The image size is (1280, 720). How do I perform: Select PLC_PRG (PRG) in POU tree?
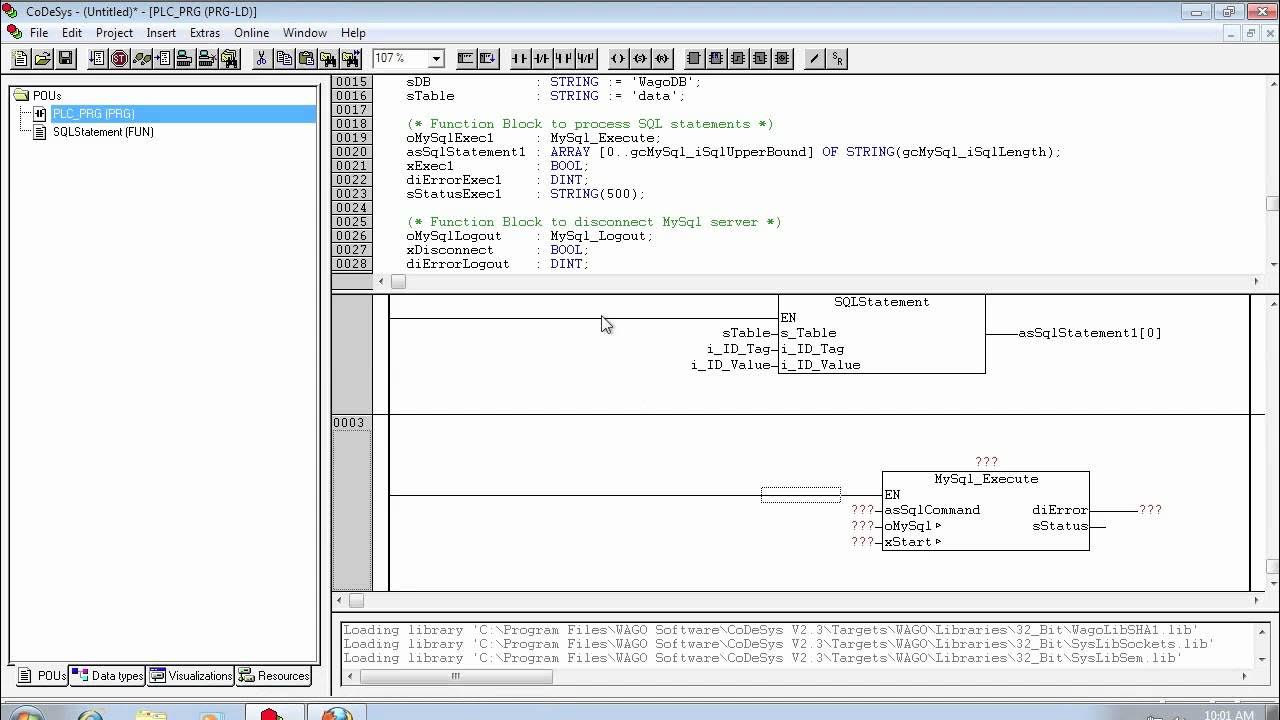pyautogui.click(x=93, y=114)
